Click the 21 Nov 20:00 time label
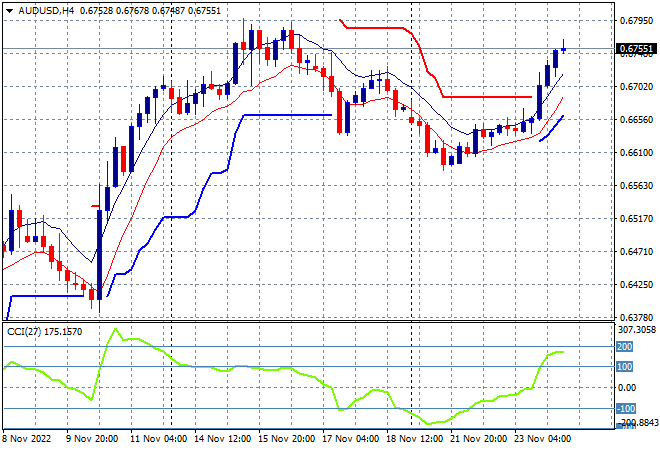Viewport: 660px width, 450px height. point(479,439)
